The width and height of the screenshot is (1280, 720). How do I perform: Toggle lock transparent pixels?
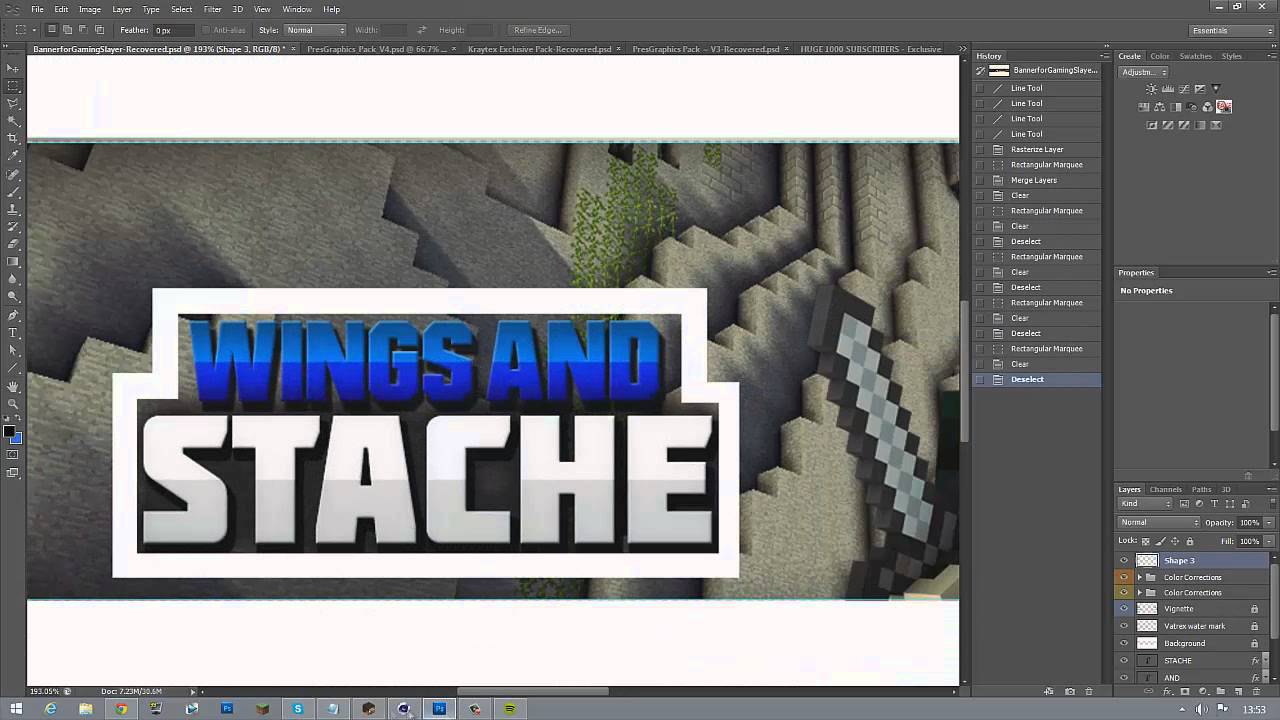pyautogui.click(x=1145, y=541)
